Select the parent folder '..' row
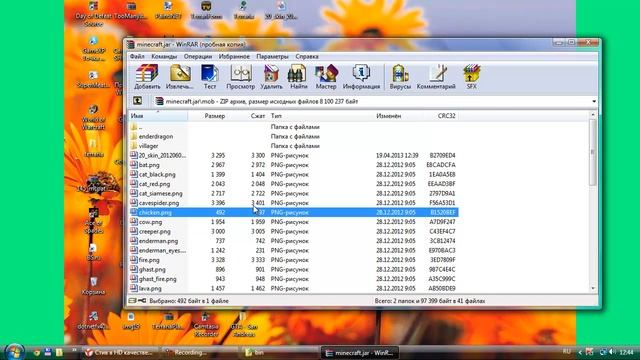 [294, 127]
